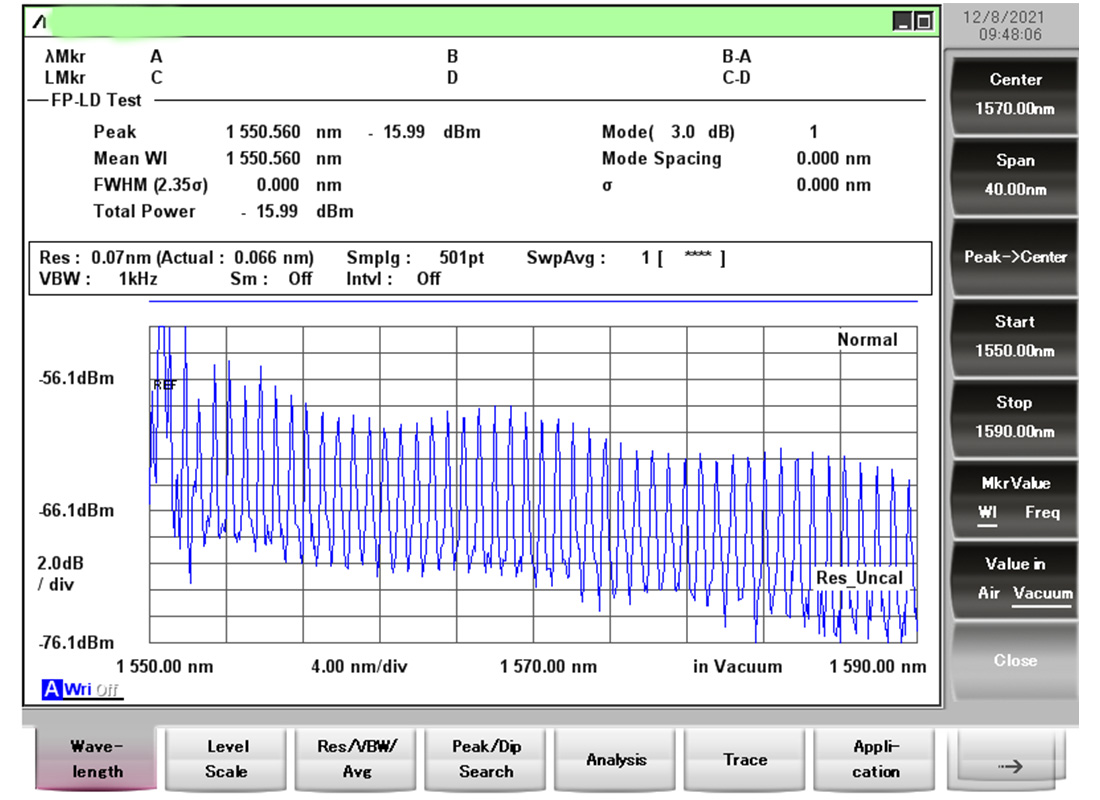Open the Level Scale menu
1100x800 pixels.
click(227, 759)
